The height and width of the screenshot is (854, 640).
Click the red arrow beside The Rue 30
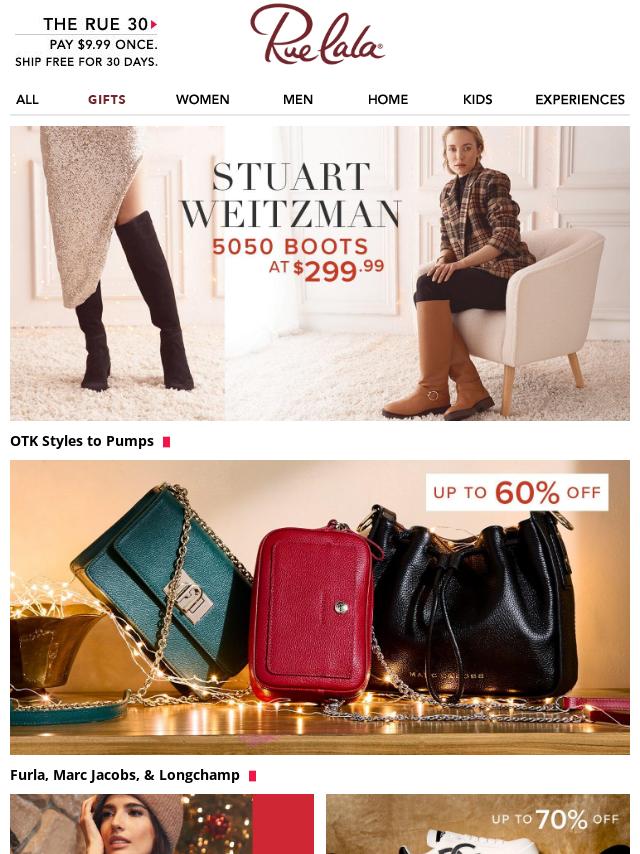point(154,24)
